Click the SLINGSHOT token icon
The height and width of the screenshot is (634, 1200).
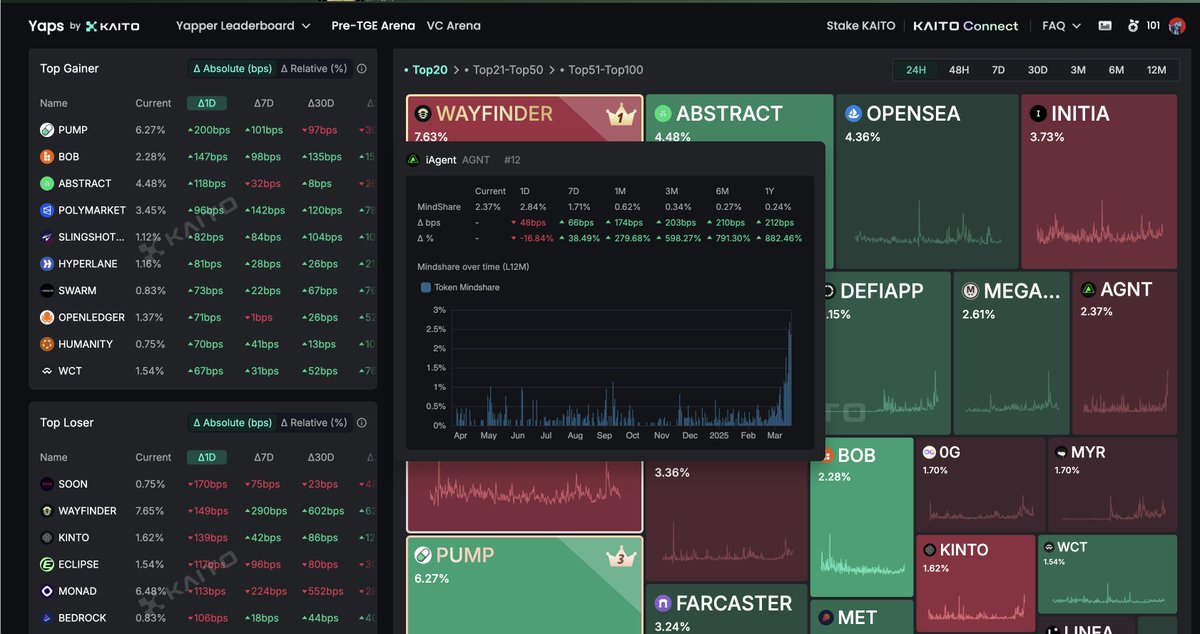(47, 237)
